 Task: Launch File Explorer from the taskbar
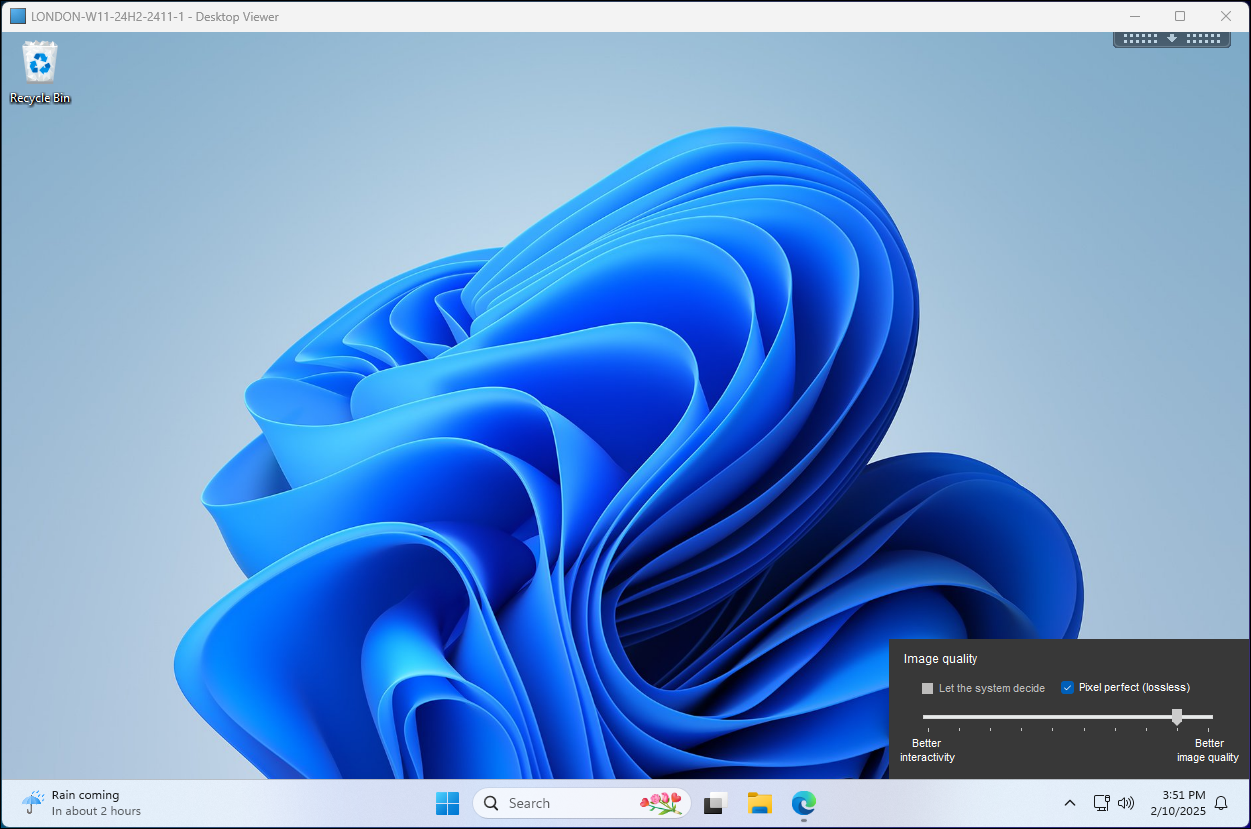pyautogui.click(x=759, y=803)
